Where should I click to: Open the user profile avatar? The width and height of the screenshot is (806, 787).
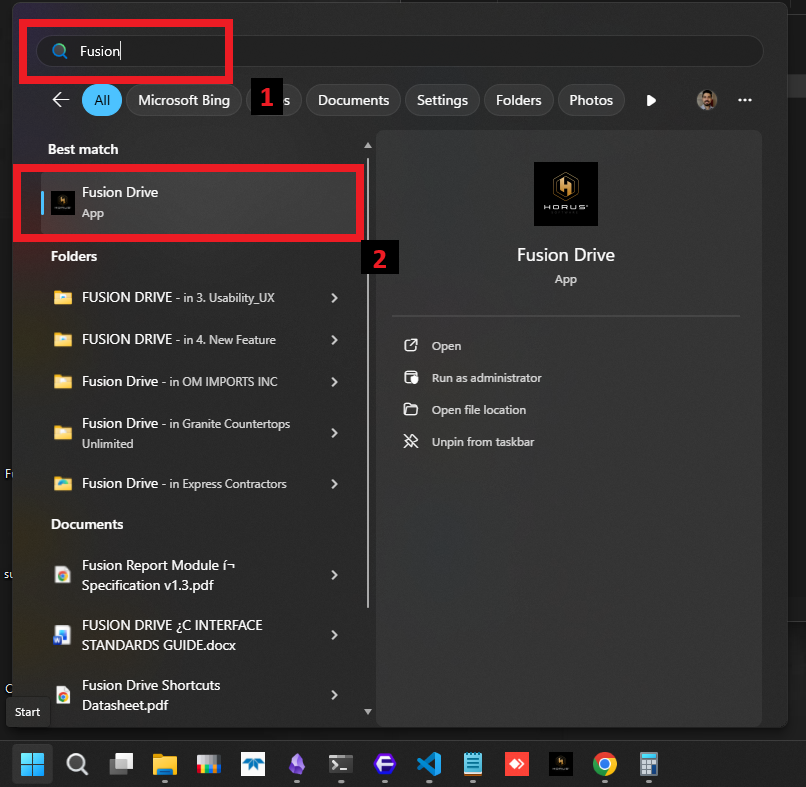tap(707, 100)
